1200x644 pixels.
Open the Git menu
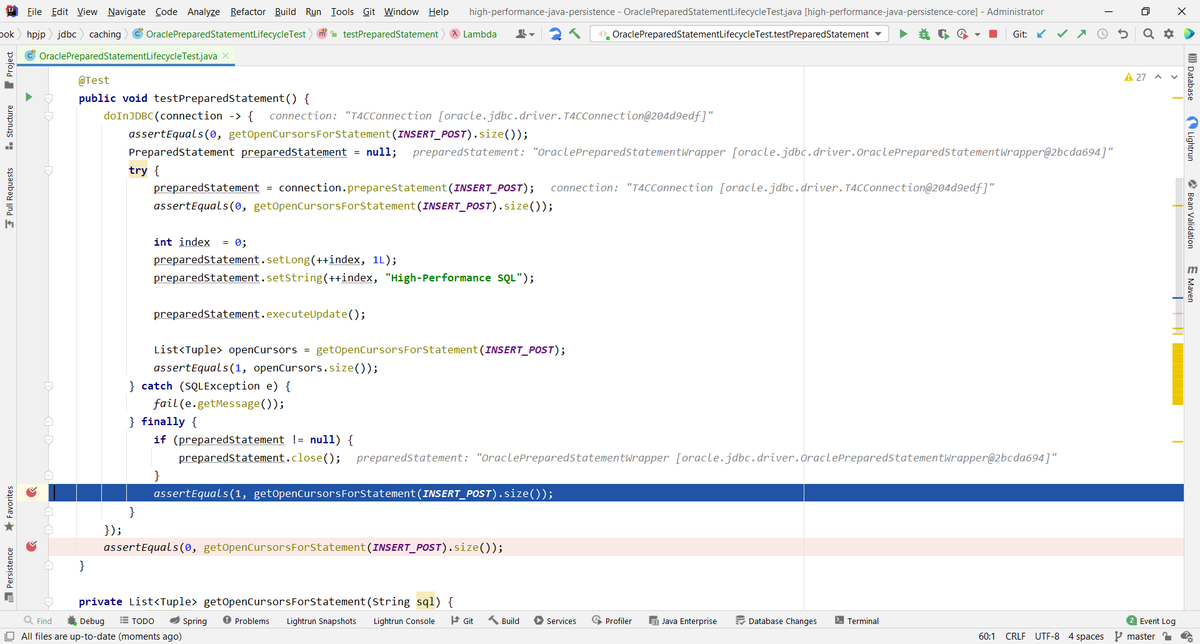(x=369, y=11)
